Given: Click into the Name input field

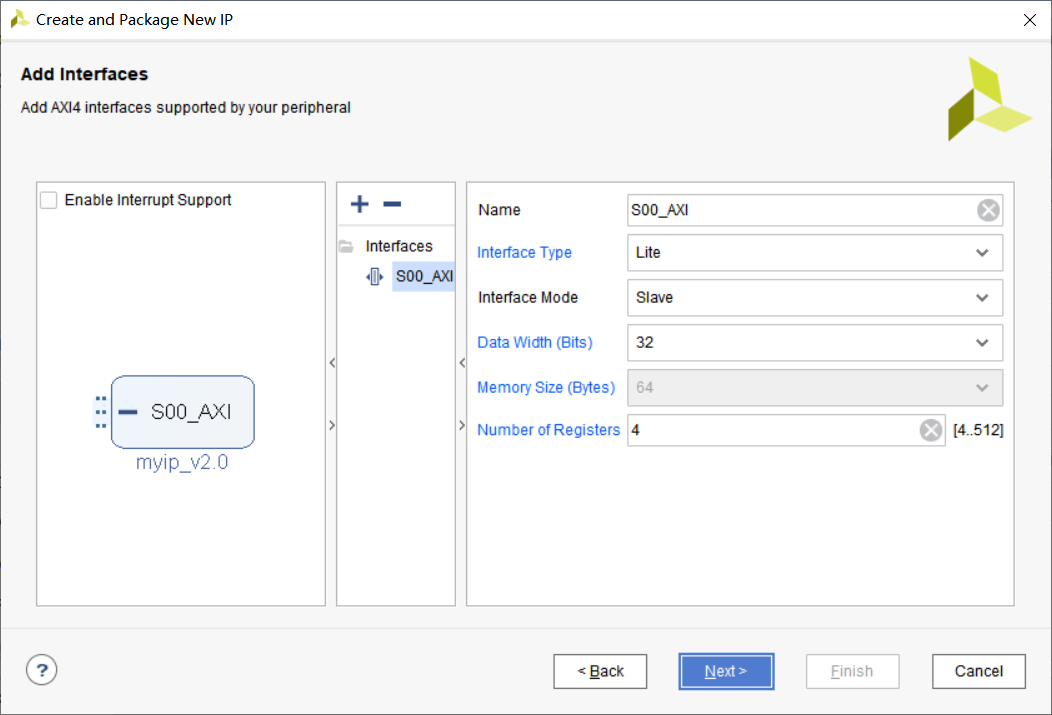Looking at the screenshot, I should (802, 211).
